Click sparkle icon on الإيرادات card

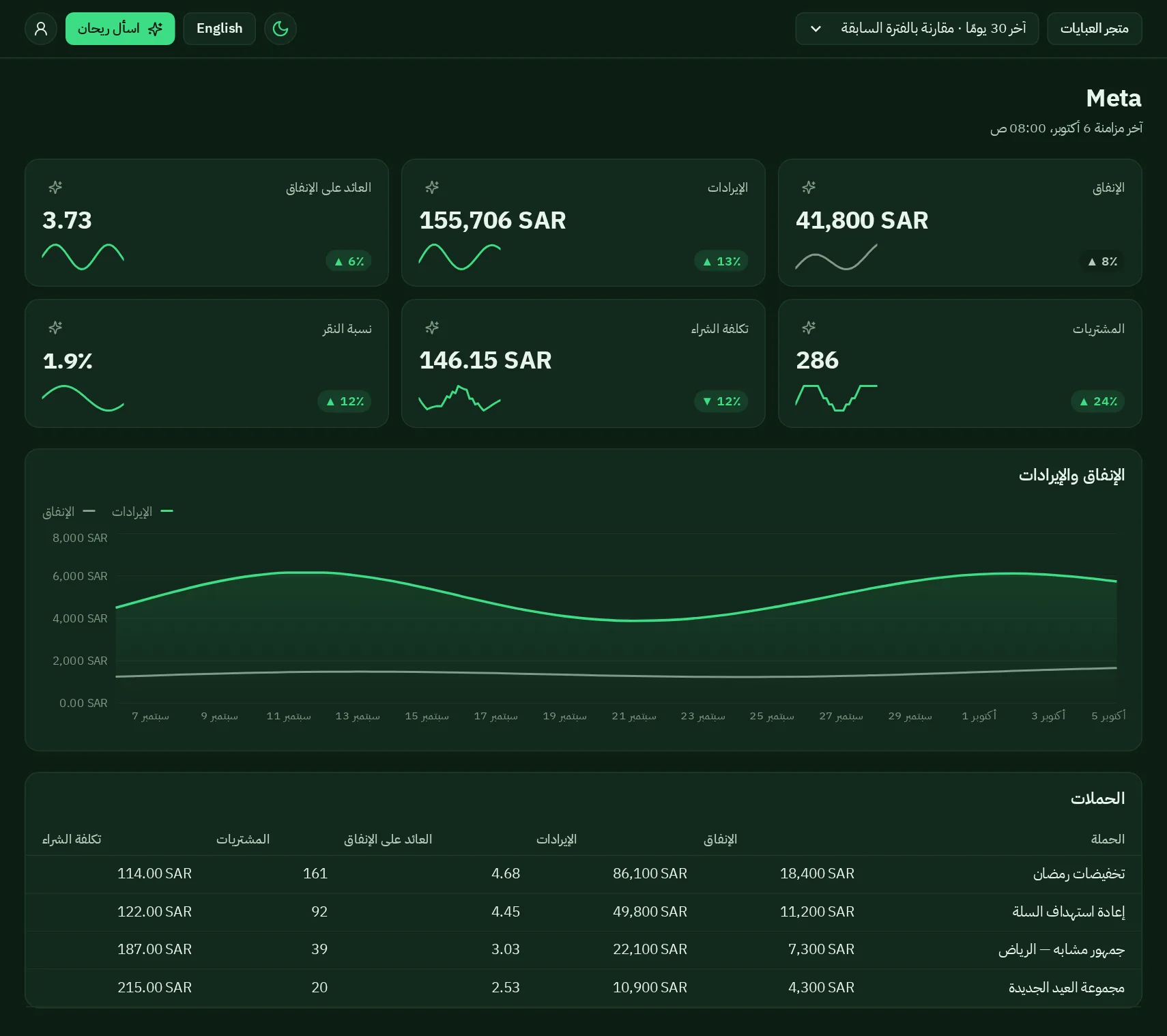click(432, 187)
